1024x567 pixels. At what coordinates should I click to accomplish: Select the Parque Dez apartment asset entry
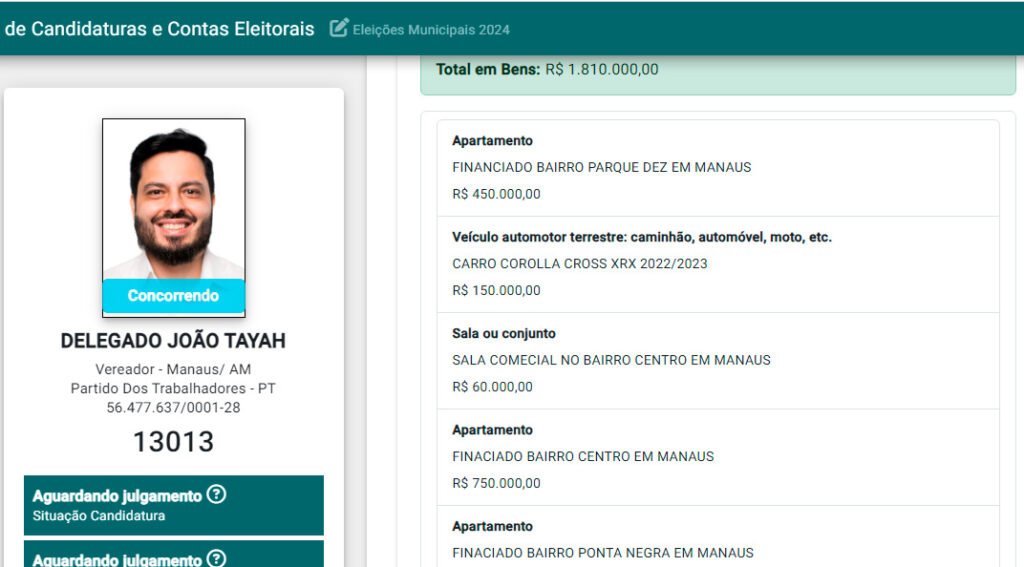(x=717, y=168)
